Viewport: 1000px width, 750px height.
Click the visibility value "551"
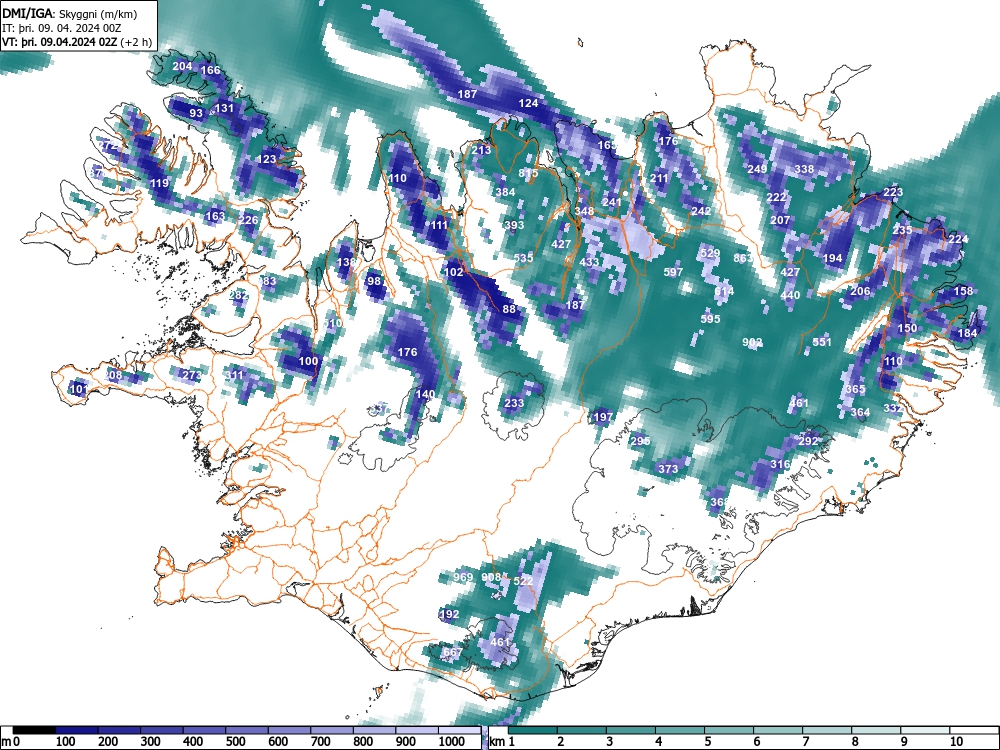click(822, 342)
